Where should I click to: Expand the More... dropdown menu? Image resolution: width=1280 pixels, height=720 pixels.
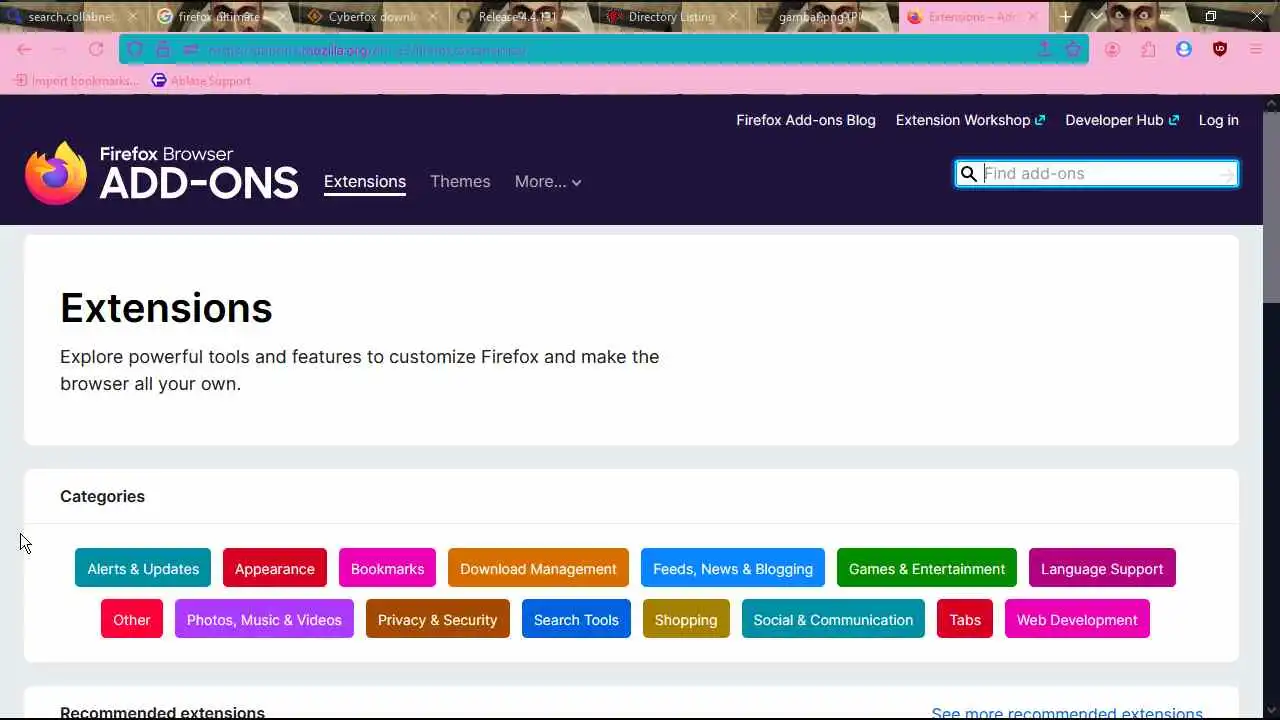pos(548,181)
